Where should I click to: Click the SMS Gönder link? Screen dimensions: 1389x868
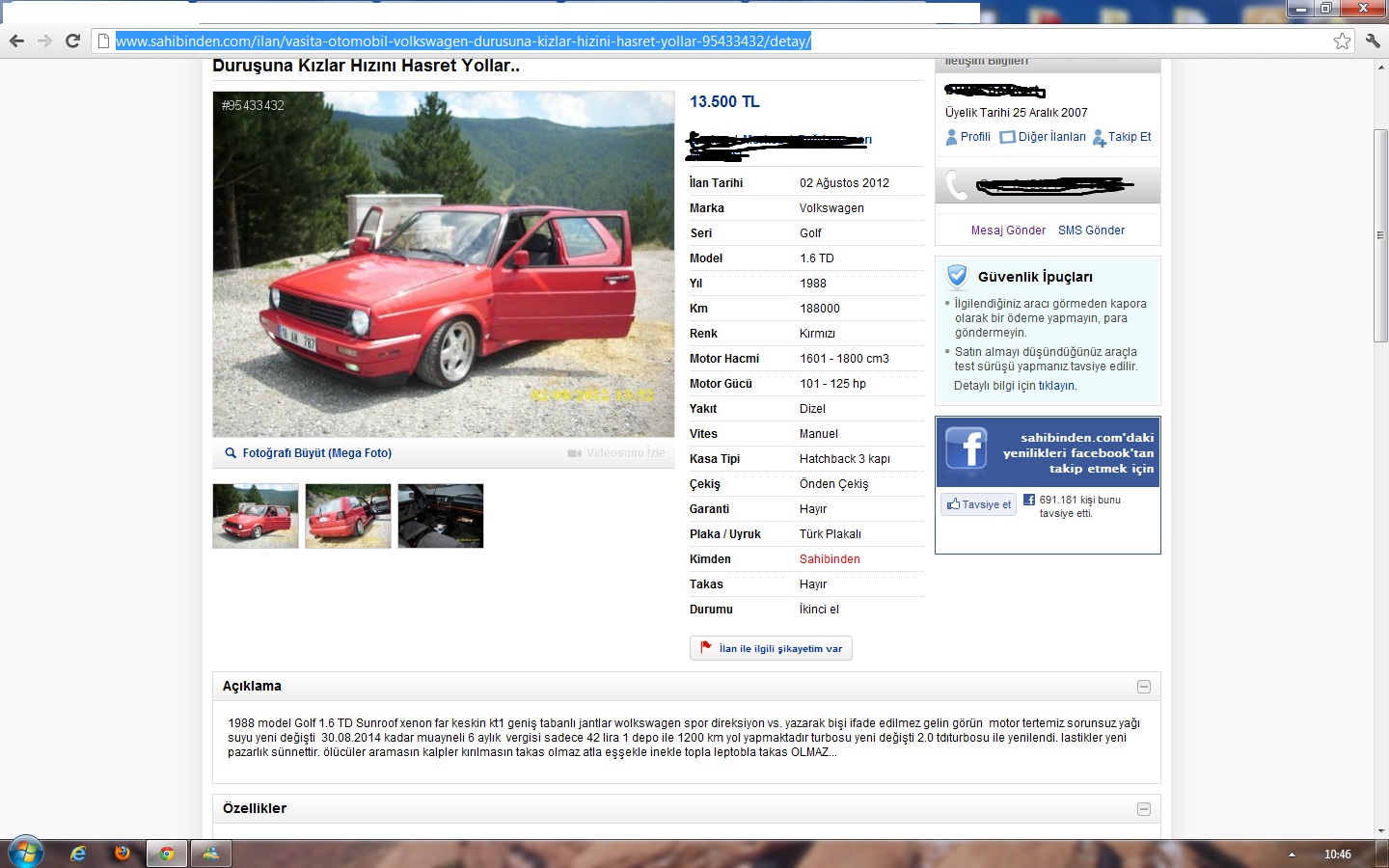click(x=1091, y=231)
